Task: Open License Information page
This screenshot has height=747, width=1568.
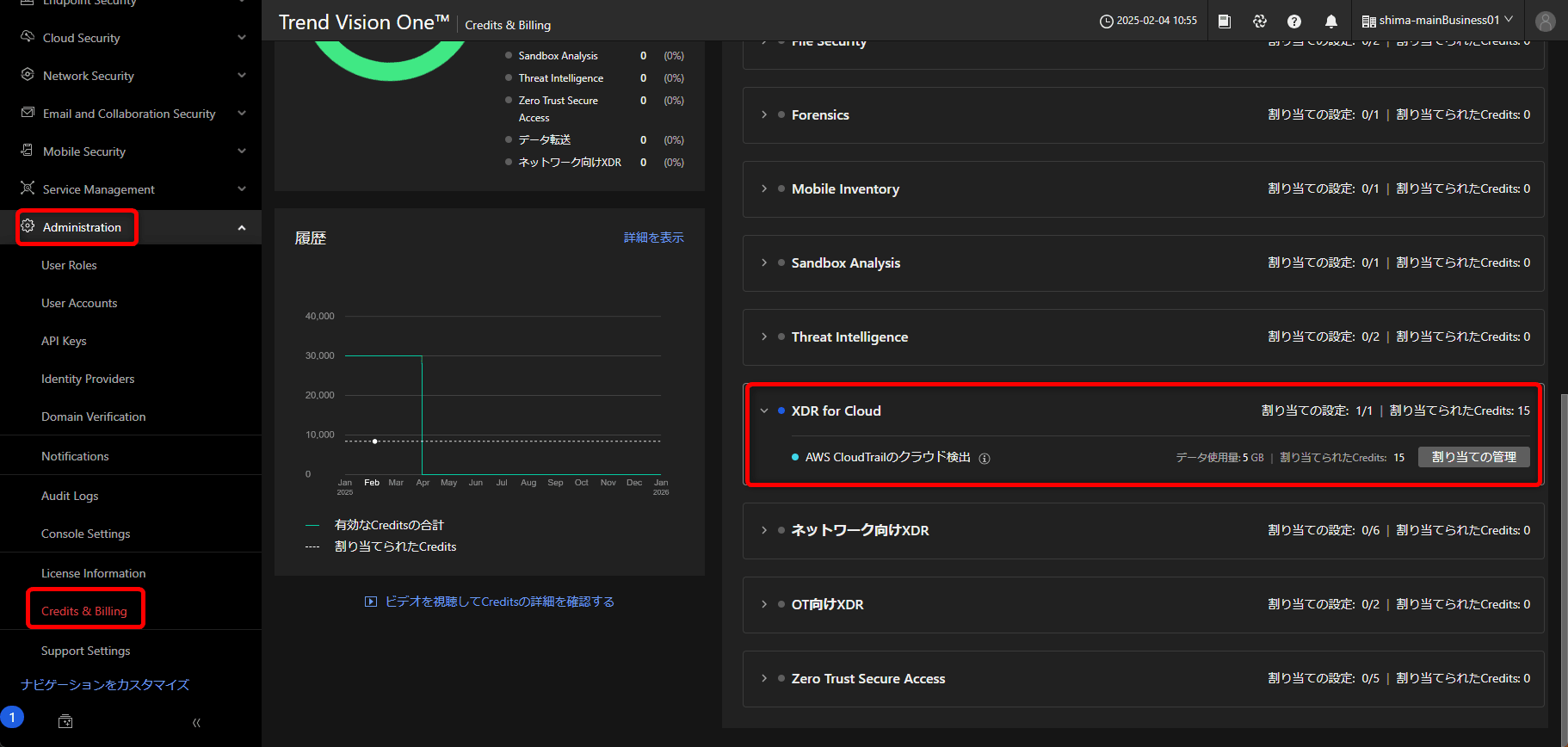Action: pyautogui.click(x=94, y=573)
